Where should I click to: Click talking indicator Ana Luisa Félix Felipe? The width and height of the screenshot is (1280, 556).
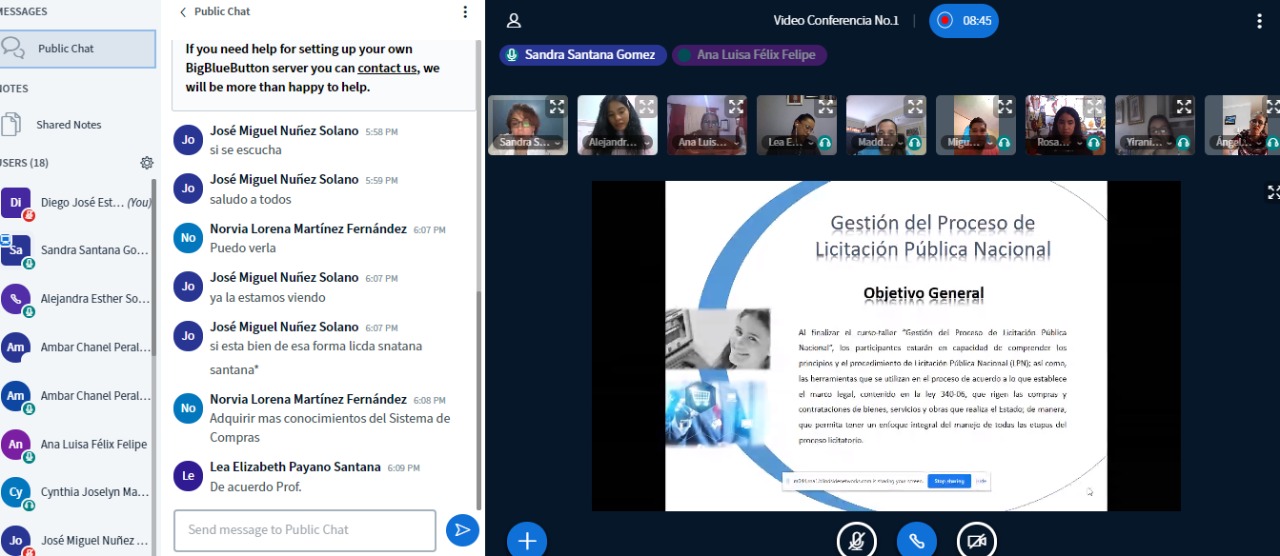pos(749,55)
